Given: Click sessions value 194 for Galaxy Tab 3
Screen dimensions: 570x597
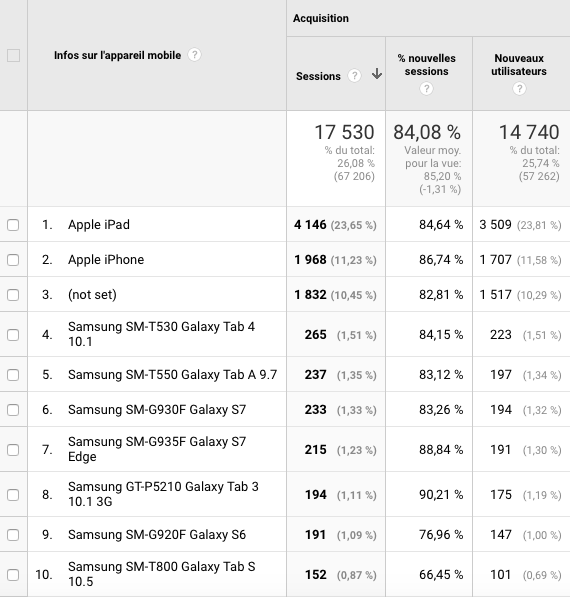Looking at the screenshot, I should 315,495.
